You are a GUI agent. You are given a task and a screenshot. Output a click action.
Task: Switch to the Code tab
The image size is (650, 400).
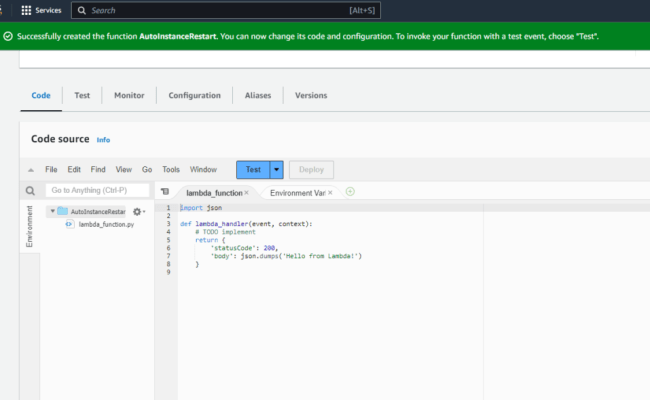pyautogui.click(x=41, y=95)
